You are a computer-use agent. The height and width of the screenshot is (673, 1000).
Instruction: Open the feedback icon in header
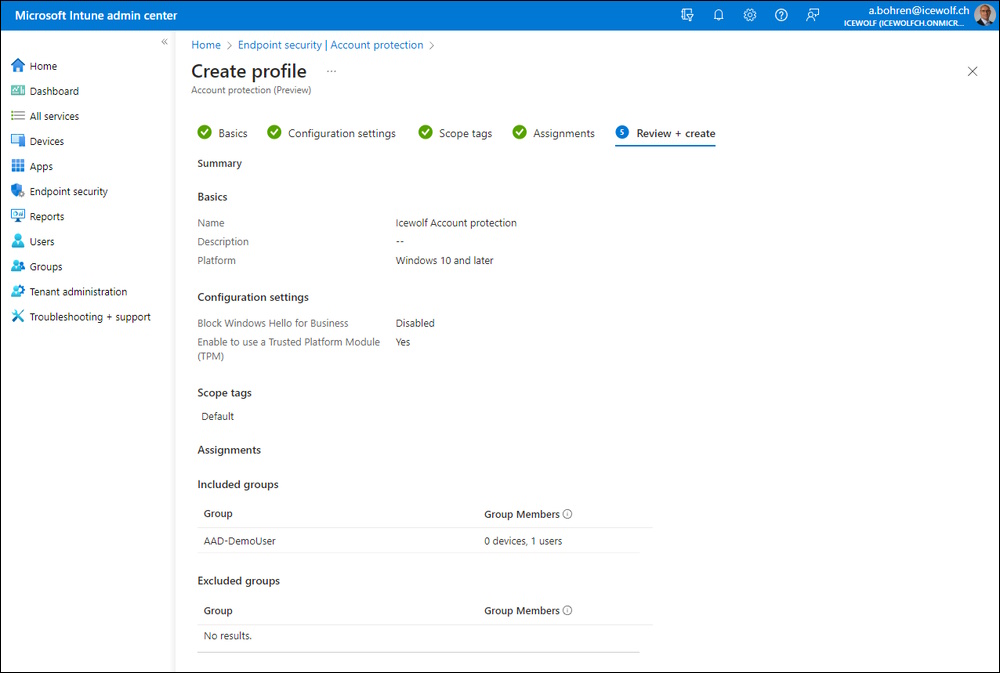(x=812, y=15)
